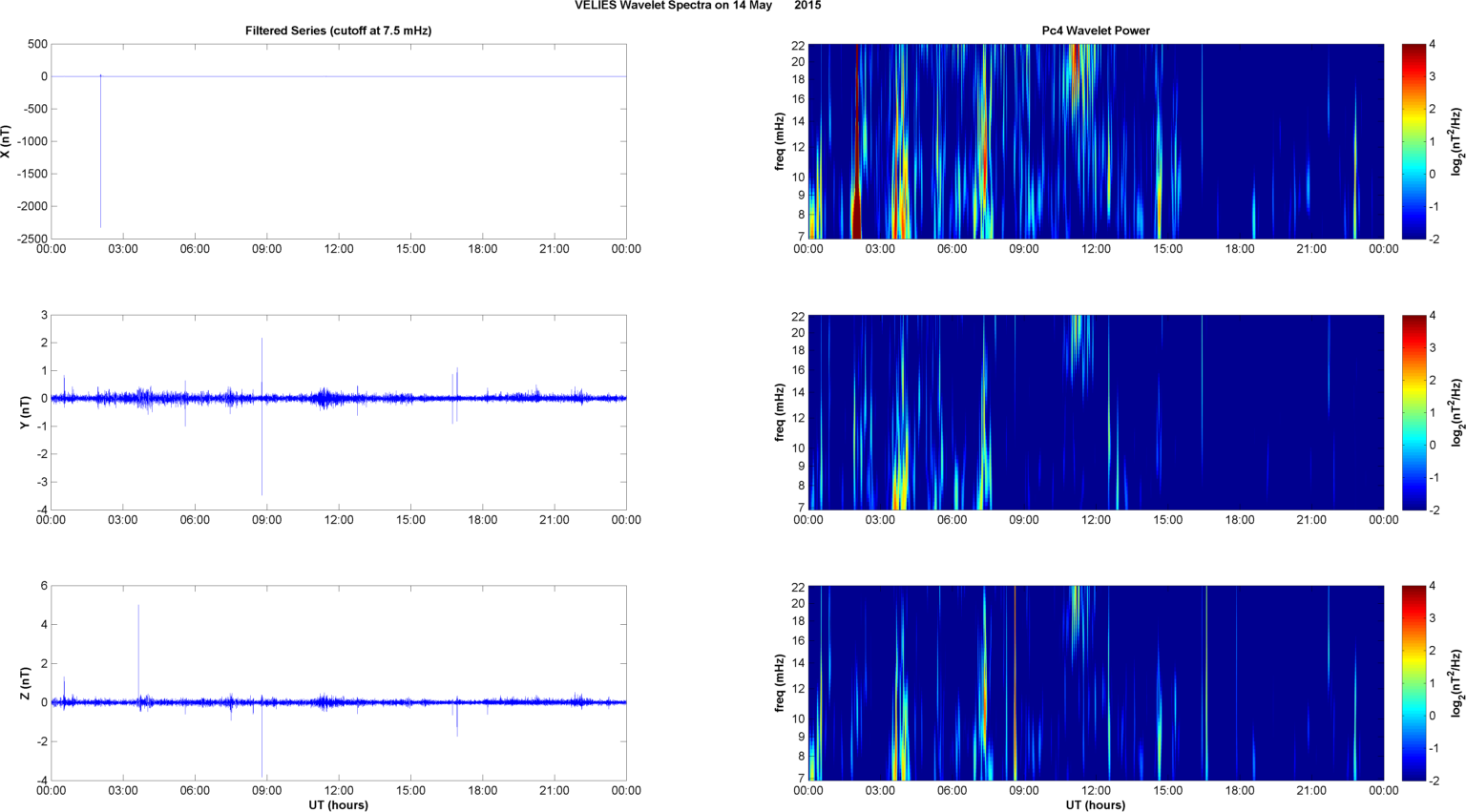Click the -2500 tick on X plot
Screen dimensions: 1466x812
(30, 239)
